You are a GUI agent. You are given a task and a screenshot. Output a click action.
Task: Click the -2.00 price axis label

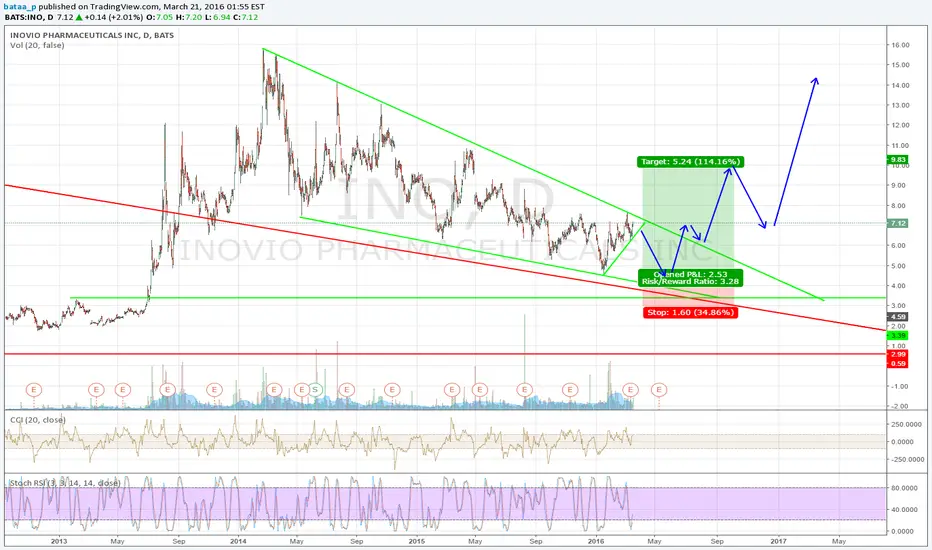coord(899,407)
